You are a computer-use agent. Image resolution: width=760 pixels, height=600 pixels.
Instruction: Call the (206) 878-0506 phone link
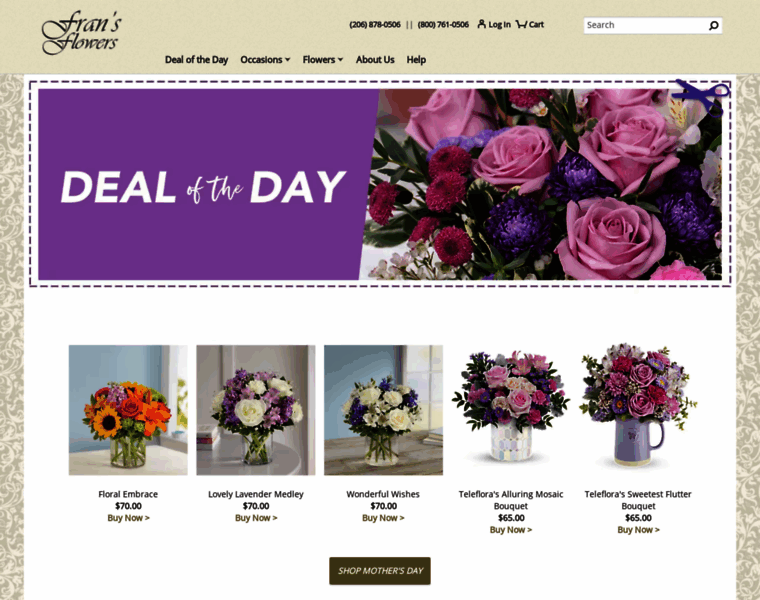(375, 24)
